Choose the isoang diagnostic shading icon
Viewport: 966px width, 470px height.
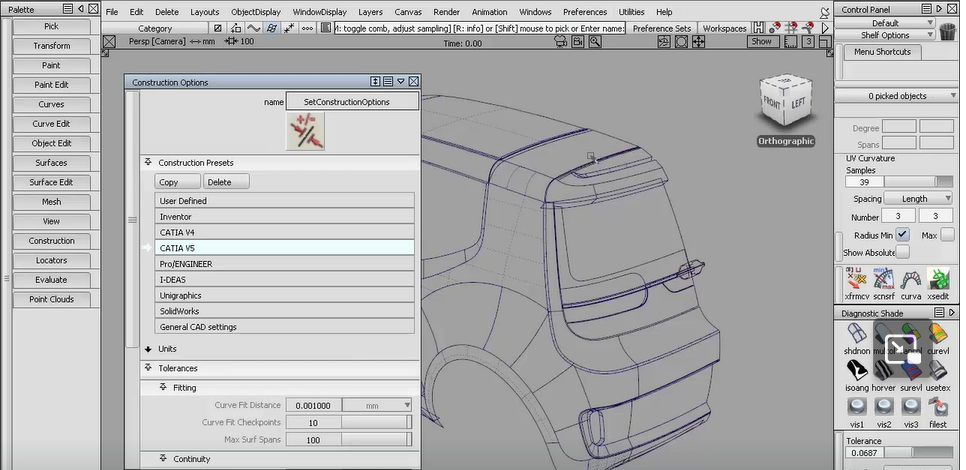point(856,371)
